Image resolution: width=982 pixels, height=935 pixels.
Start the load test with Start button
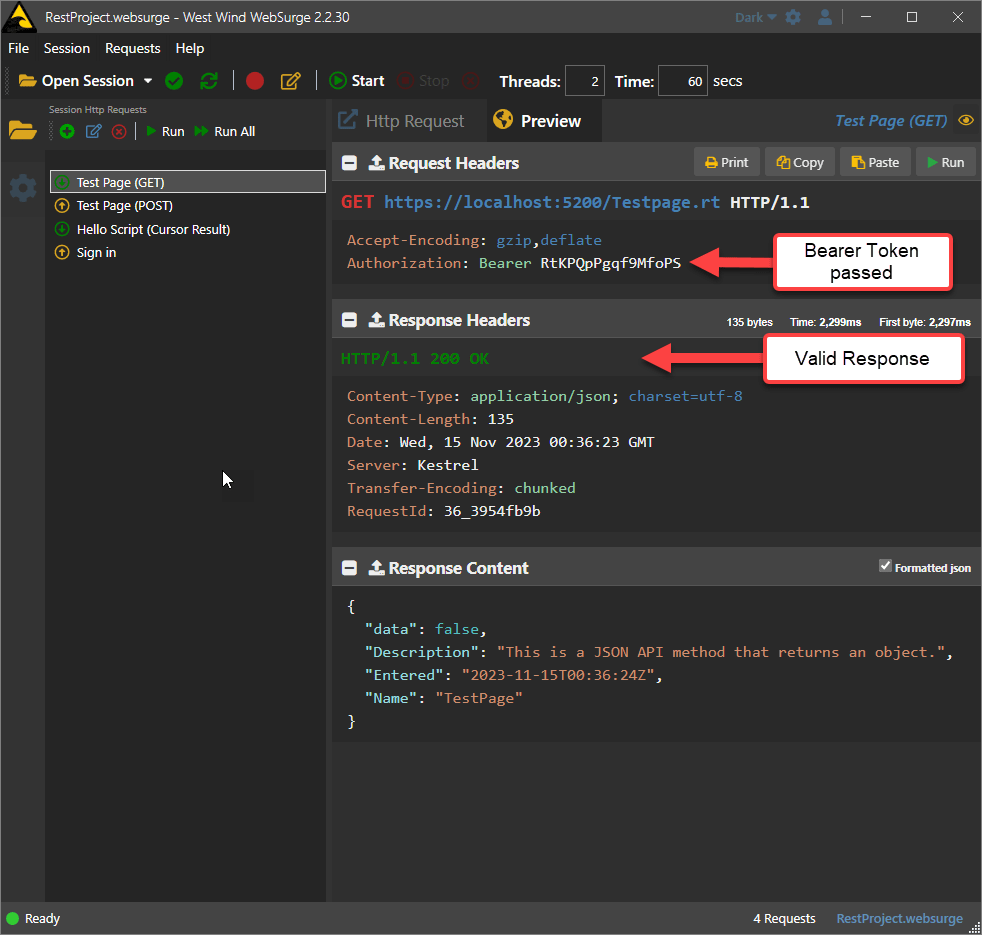point(356,81)
